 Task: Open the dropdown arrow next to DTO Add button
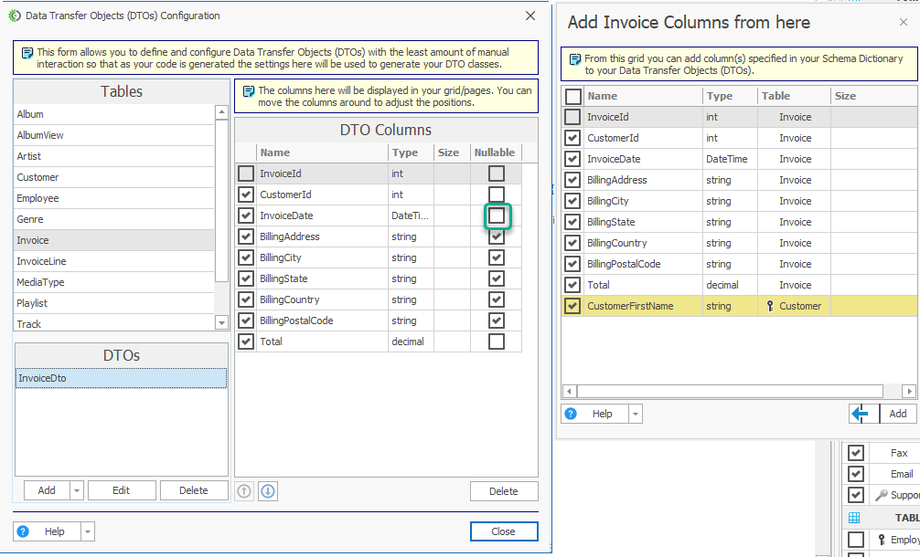point(77,490)
